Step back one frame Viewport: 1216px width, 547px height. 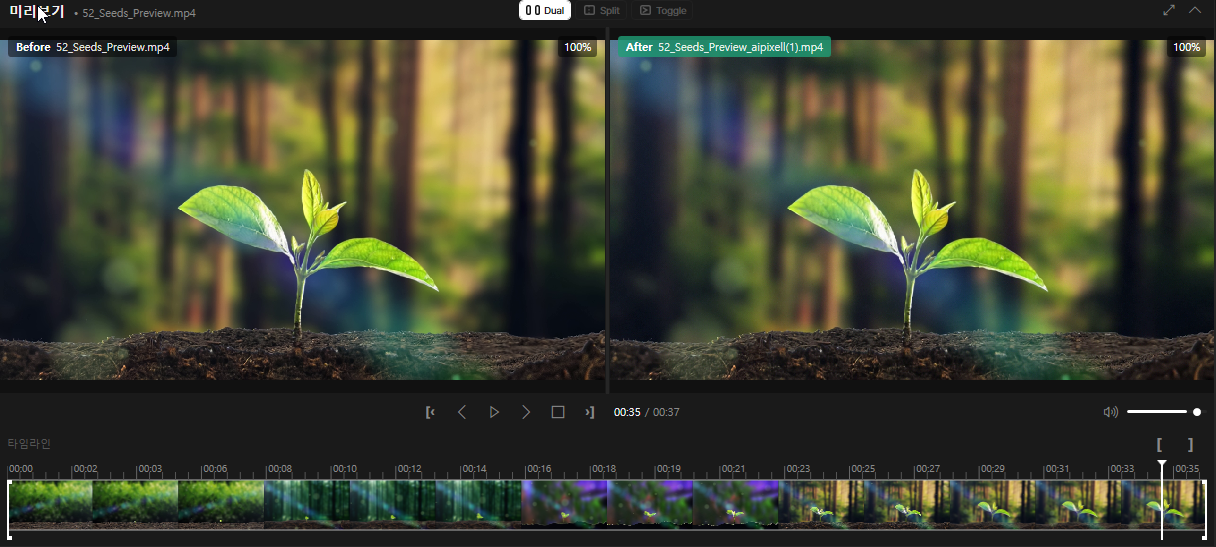(x=462, y=412)
